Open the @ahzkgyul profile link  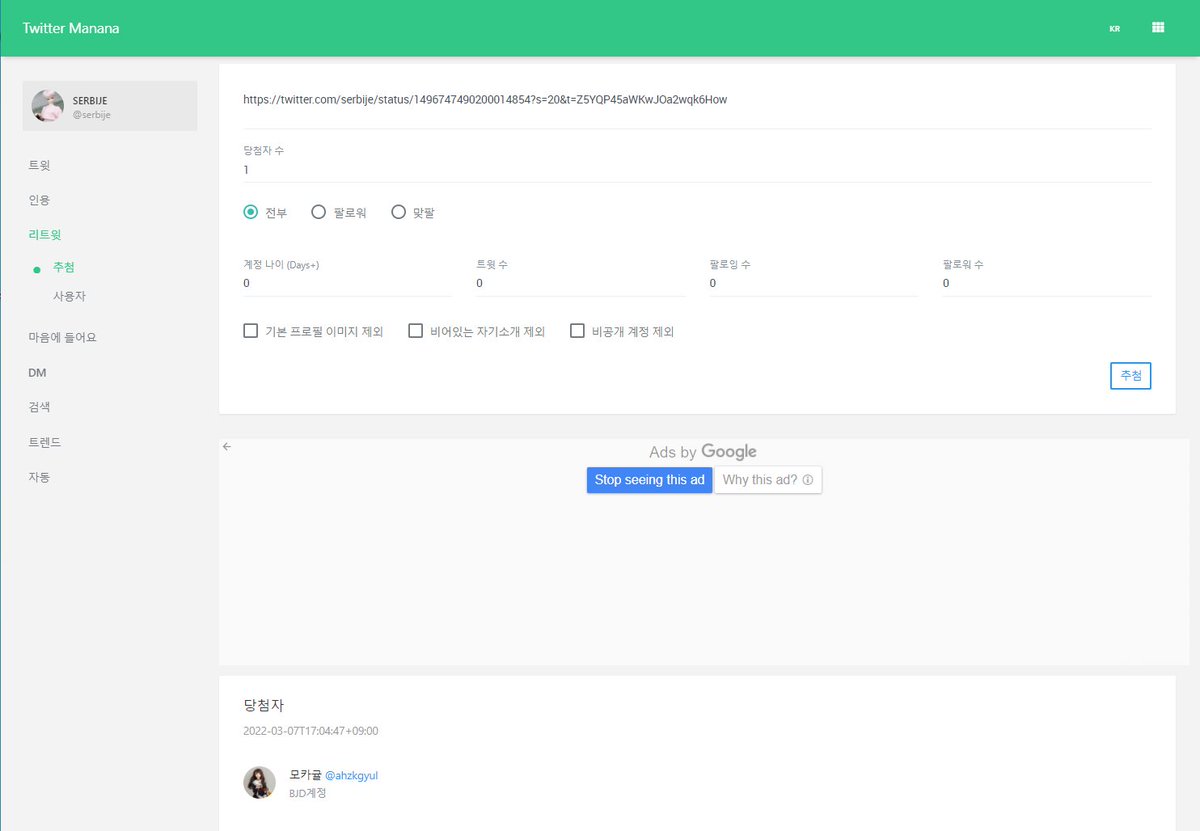[x=352, y=775]
